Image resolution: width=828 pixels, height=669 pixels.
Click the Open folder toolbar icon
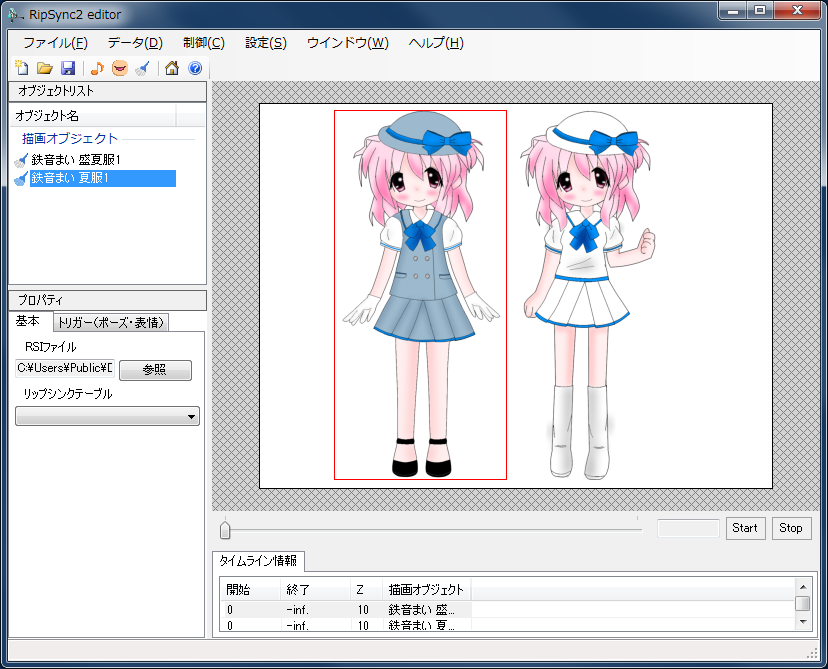pos(45,68)
